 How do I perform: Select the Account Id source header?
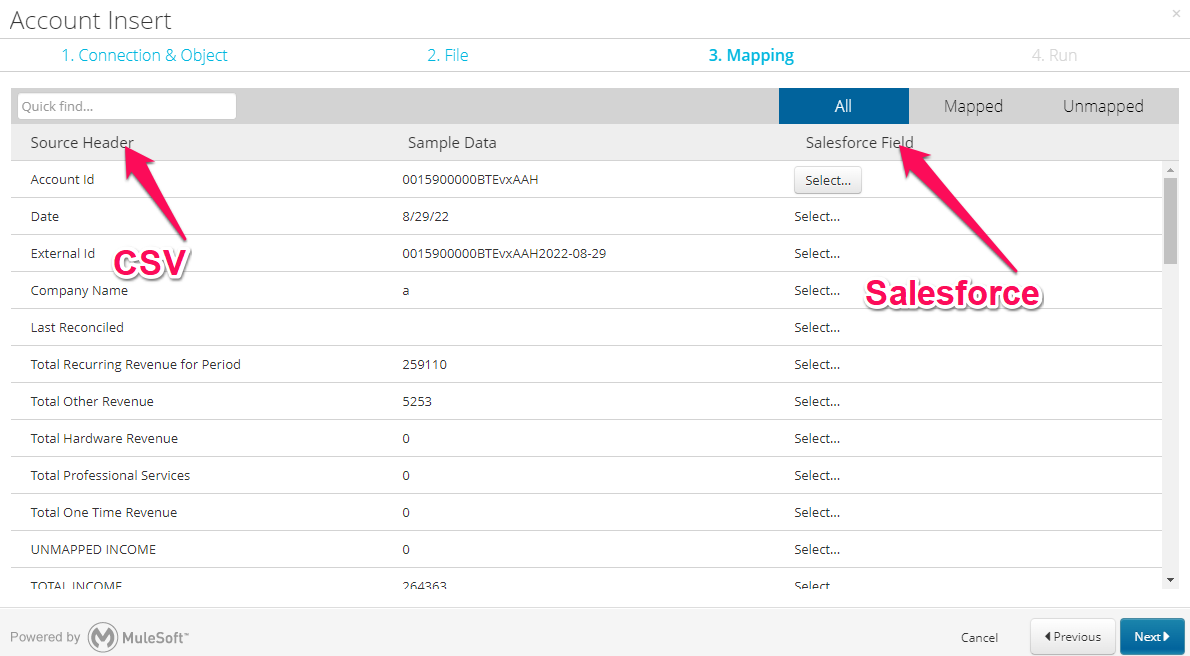pyautogui.click(x=62, y=180)
